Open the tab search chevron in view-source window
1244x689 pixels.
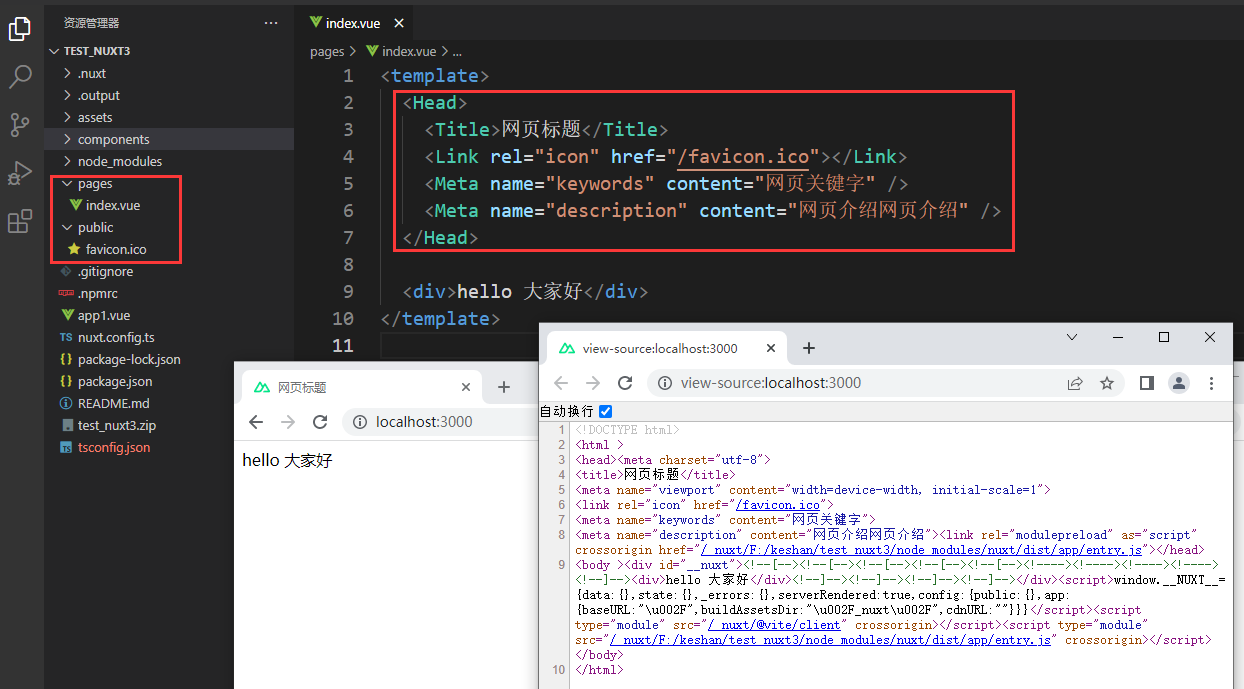point(1072,338)
